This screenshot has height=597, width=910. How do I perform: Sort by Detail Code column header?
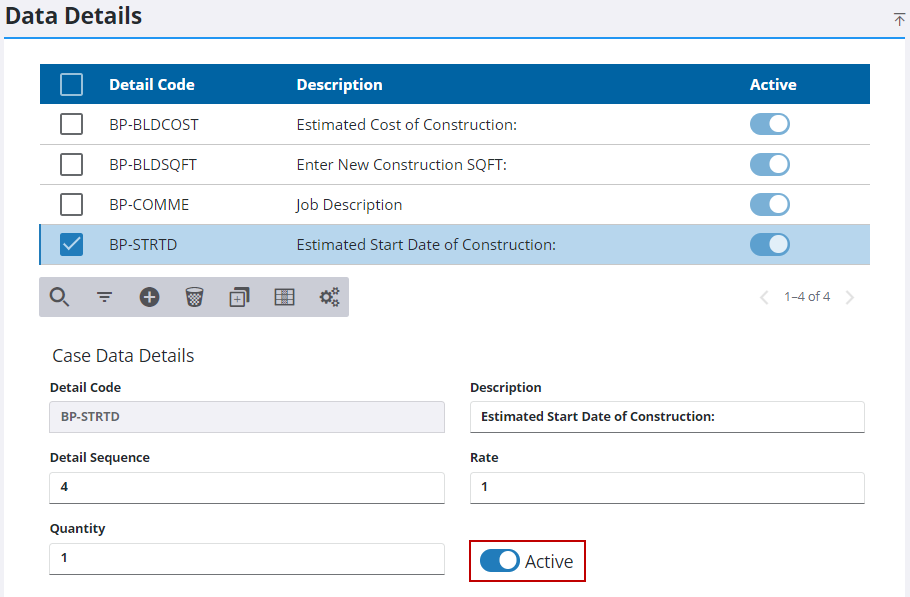coord(152,85)
